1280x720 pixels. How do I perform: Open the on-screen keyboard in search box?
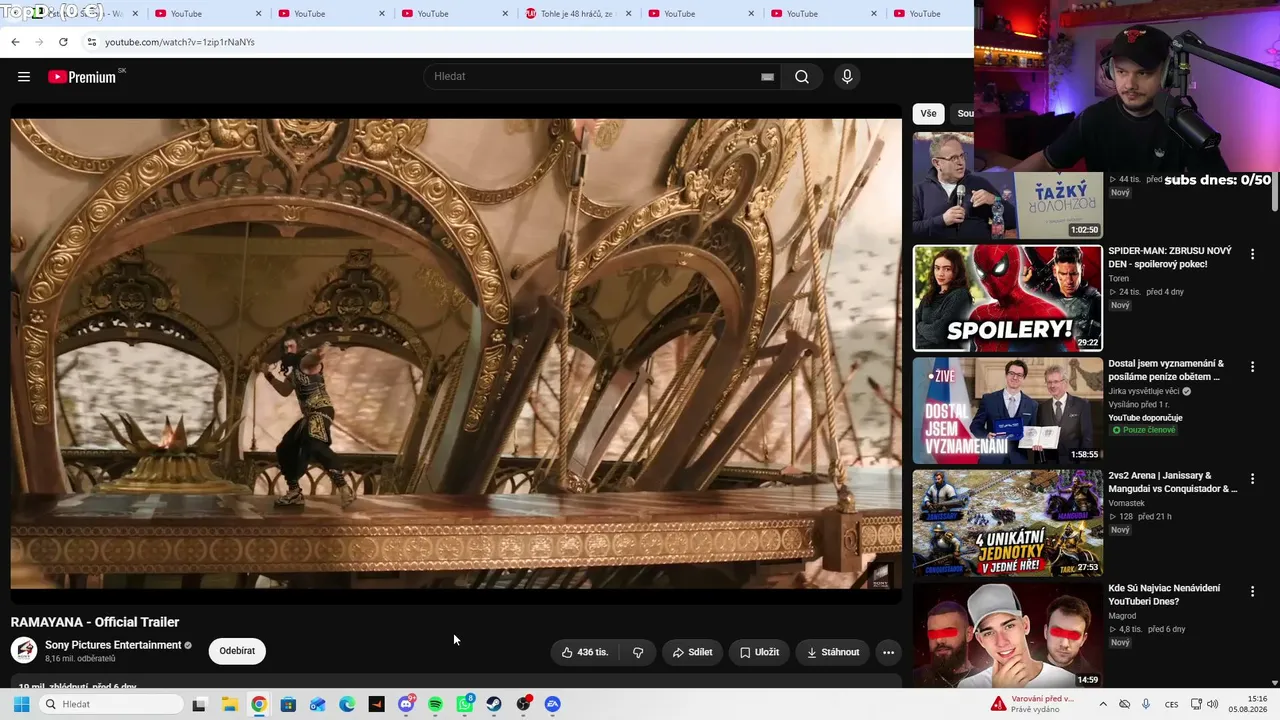[x=767, y=77]
